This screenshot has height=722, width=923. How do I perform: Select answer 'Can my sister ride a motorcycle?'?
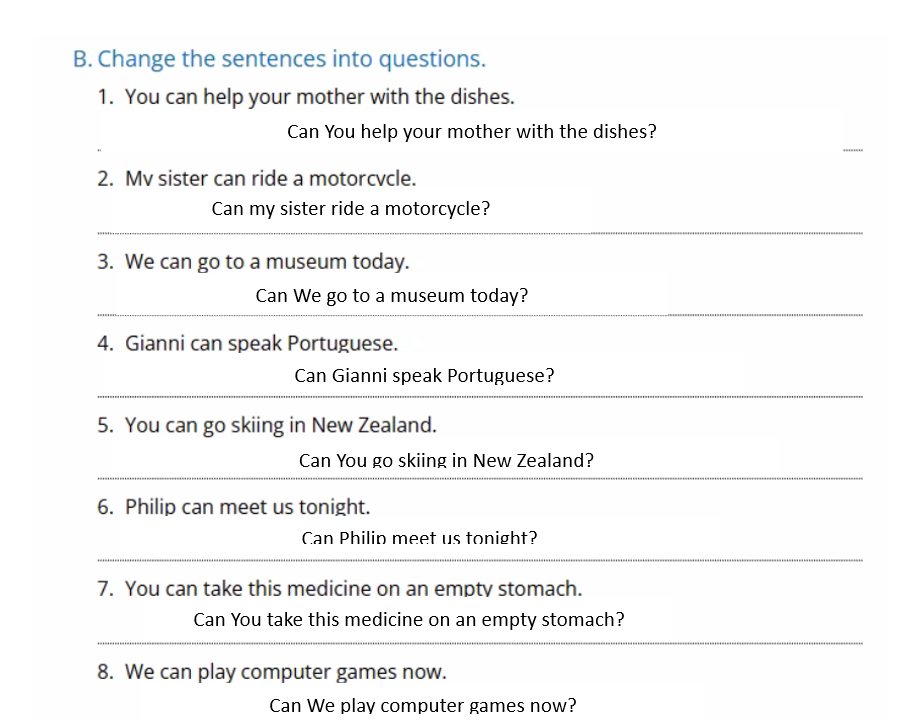pyautogui.click(x=350, y=209)
